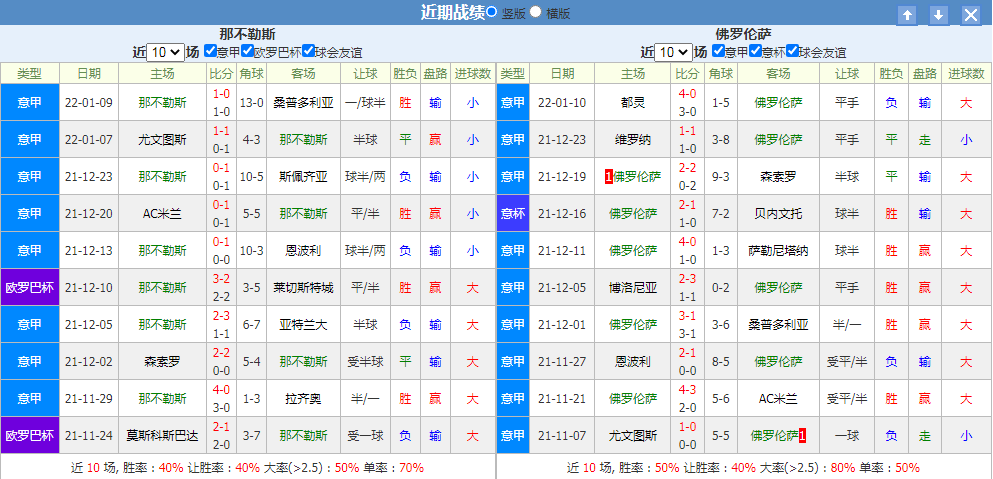Click 博洛尼亚 on the 21-12-05 row
993x479 pixels.
tap(632, 288)
